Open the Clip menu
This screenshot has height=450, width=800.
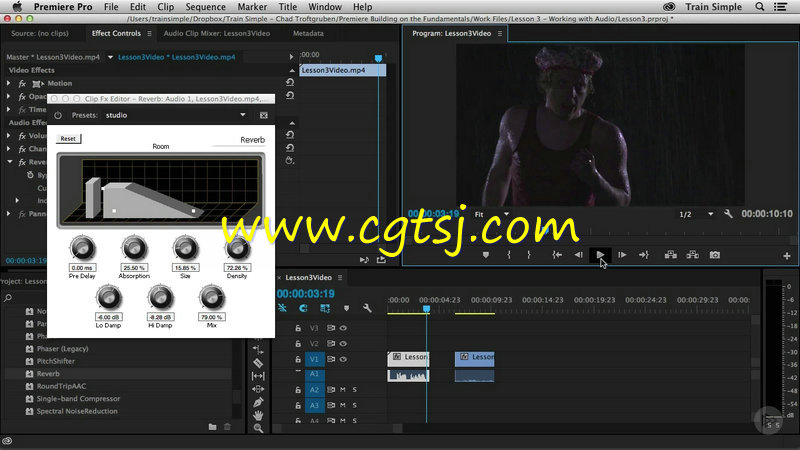pos(165,7)
